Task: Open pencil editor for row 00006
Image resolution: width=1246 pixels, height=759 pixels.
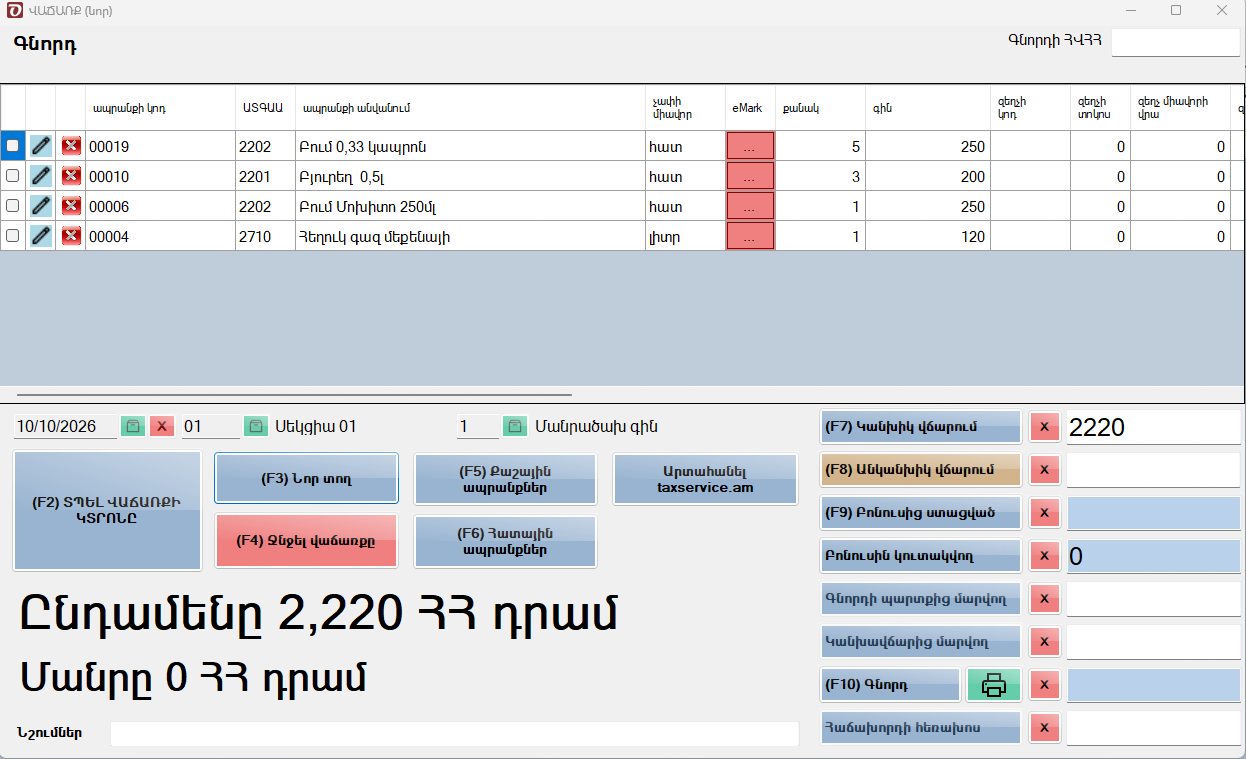Action: (x=40, y=206)
